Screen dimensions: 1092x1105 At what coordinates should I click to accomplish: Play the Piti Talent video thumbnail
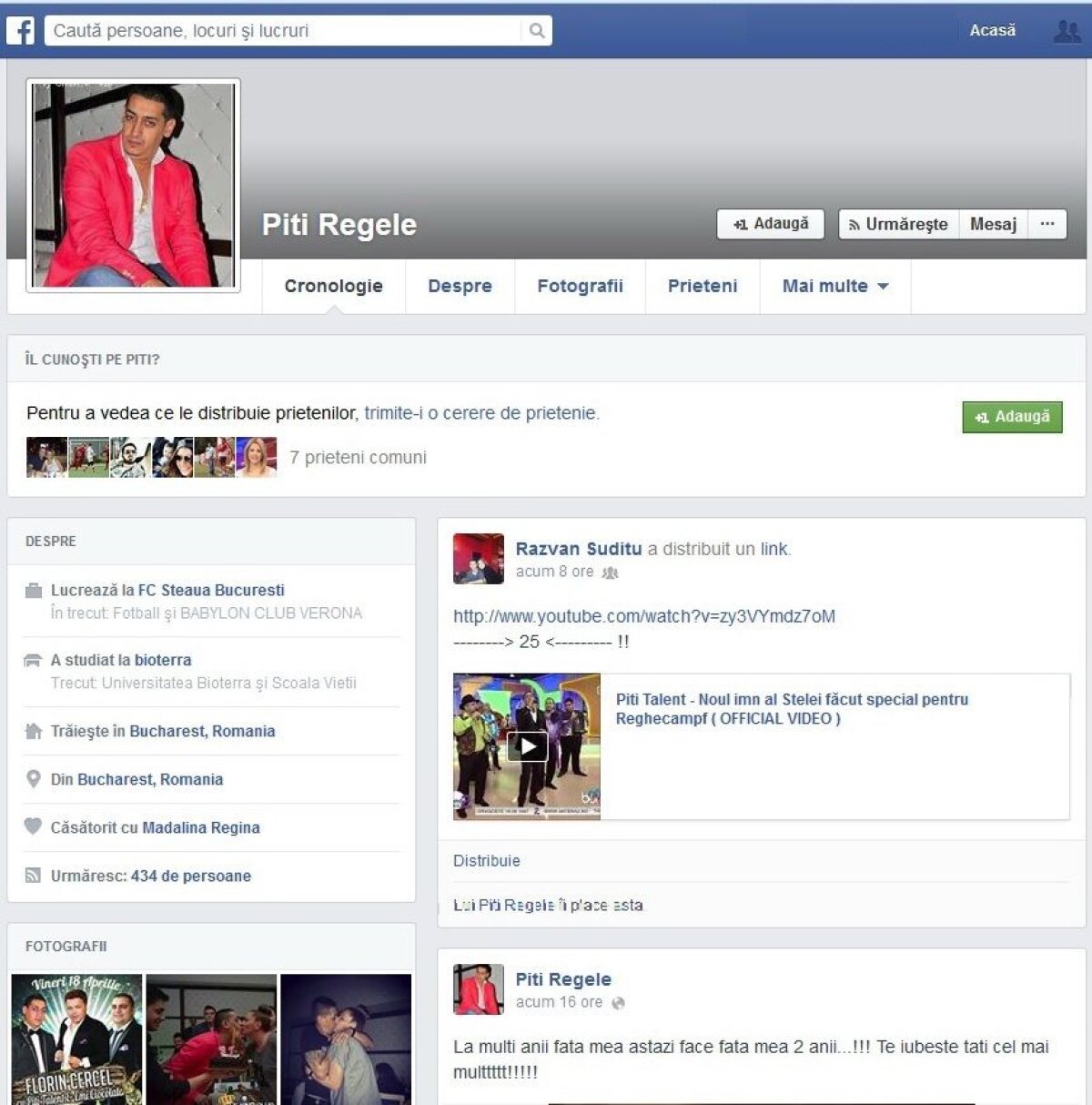click(526, 746)
